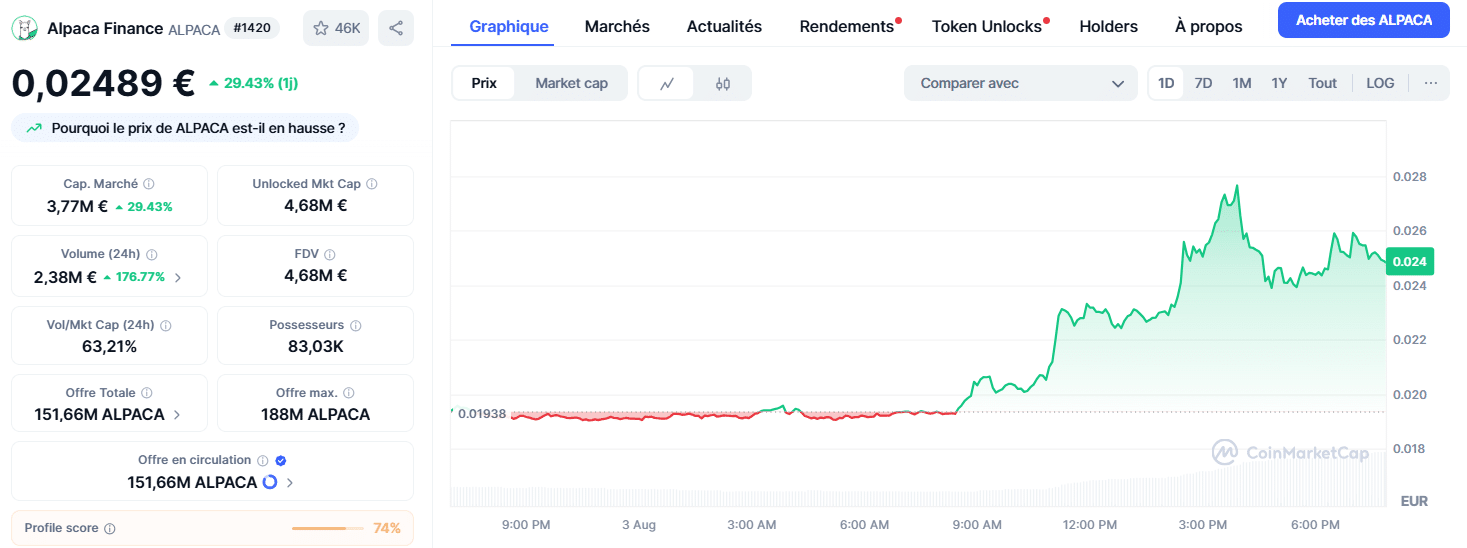Click the 29.43% (1j) price change
Viewport: 1467px width, 548px height.
253,83
